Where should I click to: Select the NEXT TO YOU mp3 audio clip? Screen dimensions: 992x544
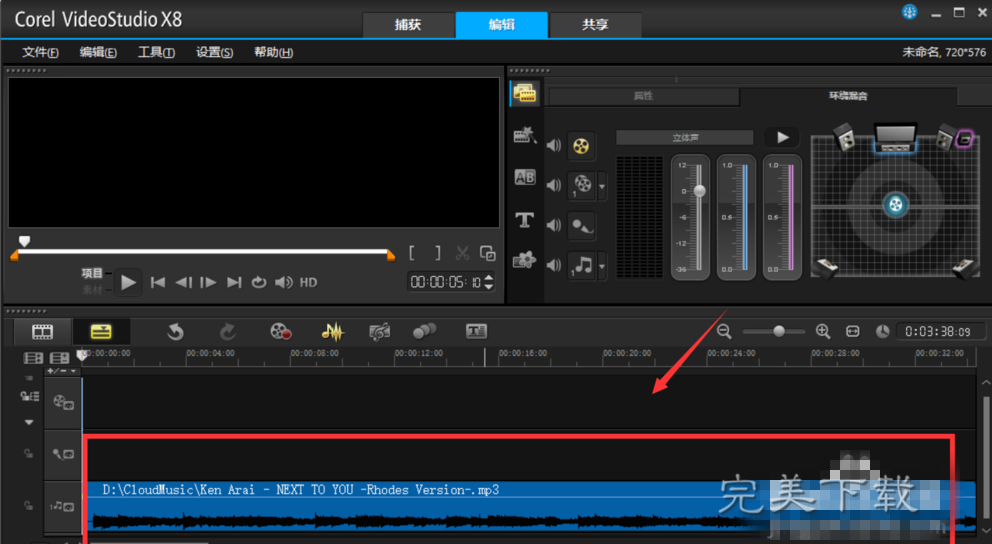tap(530, 506)
